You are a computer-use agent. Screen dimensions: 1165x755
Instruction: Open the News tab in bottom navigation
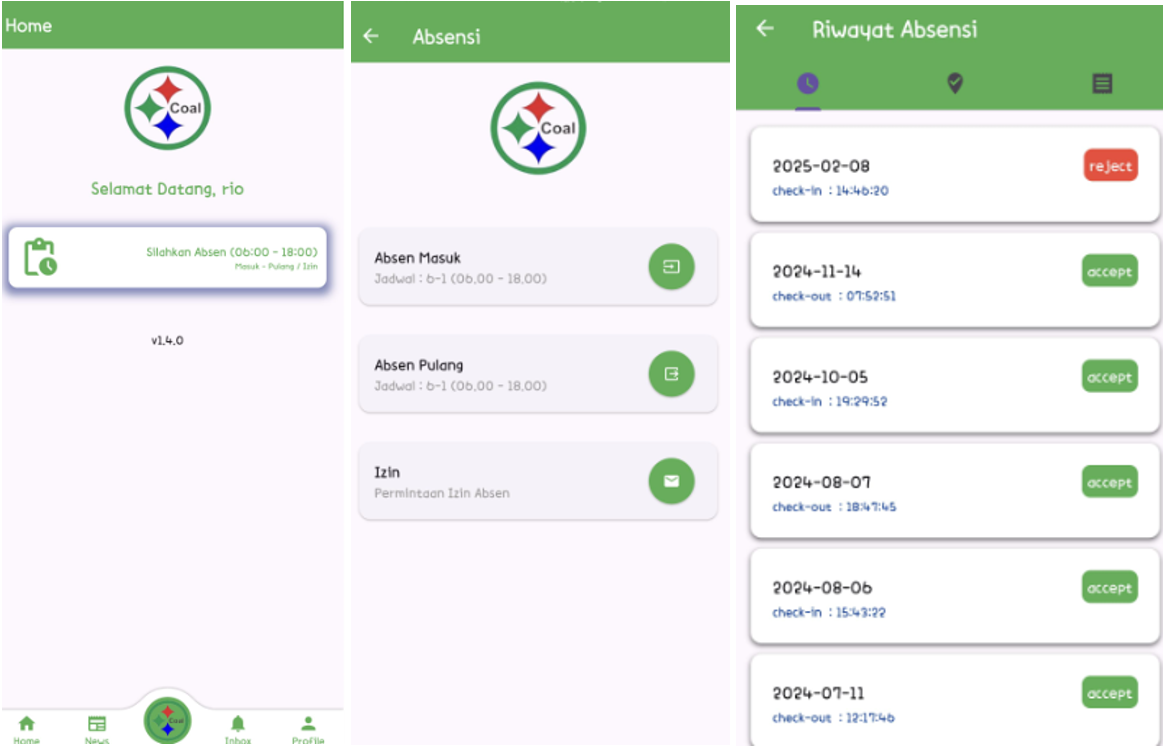97,724
